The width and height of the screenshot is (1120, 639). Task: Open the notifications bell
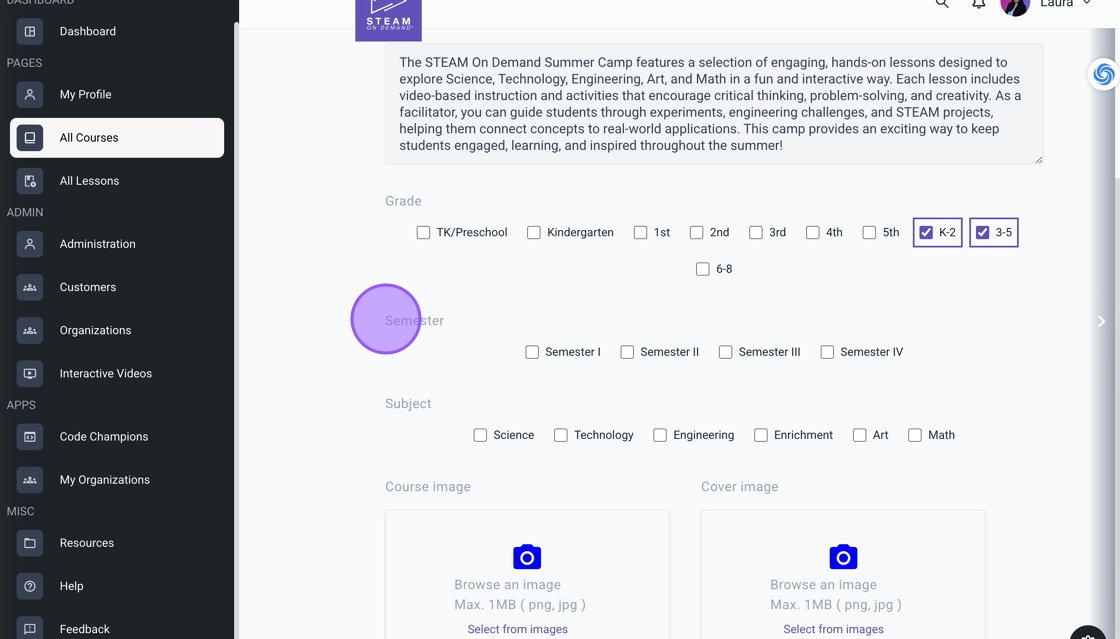point(979,5)
